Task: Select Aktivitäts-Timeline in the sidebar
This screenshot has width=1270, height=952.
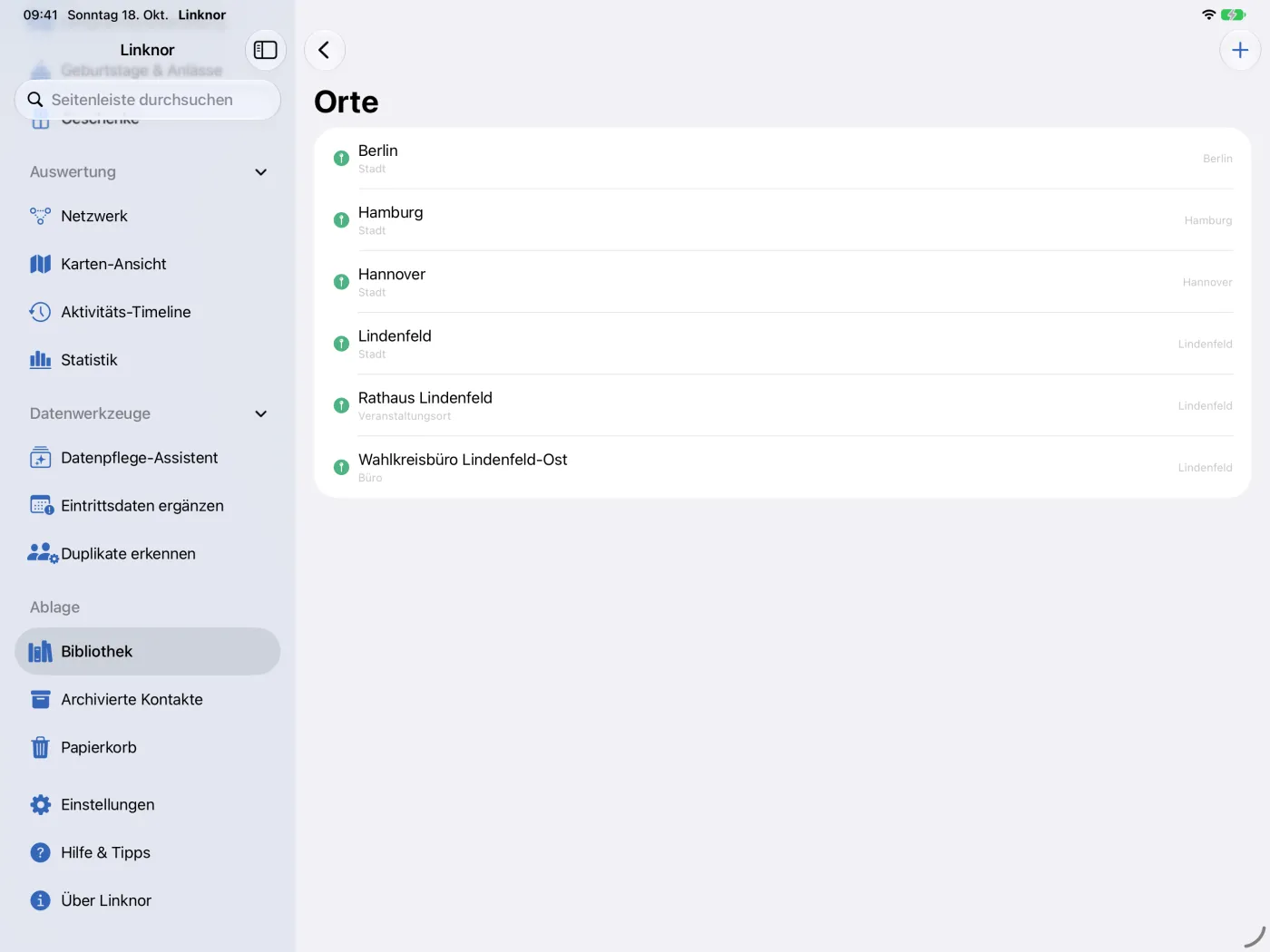Action: pyautogui.click(x=148, y=312)
